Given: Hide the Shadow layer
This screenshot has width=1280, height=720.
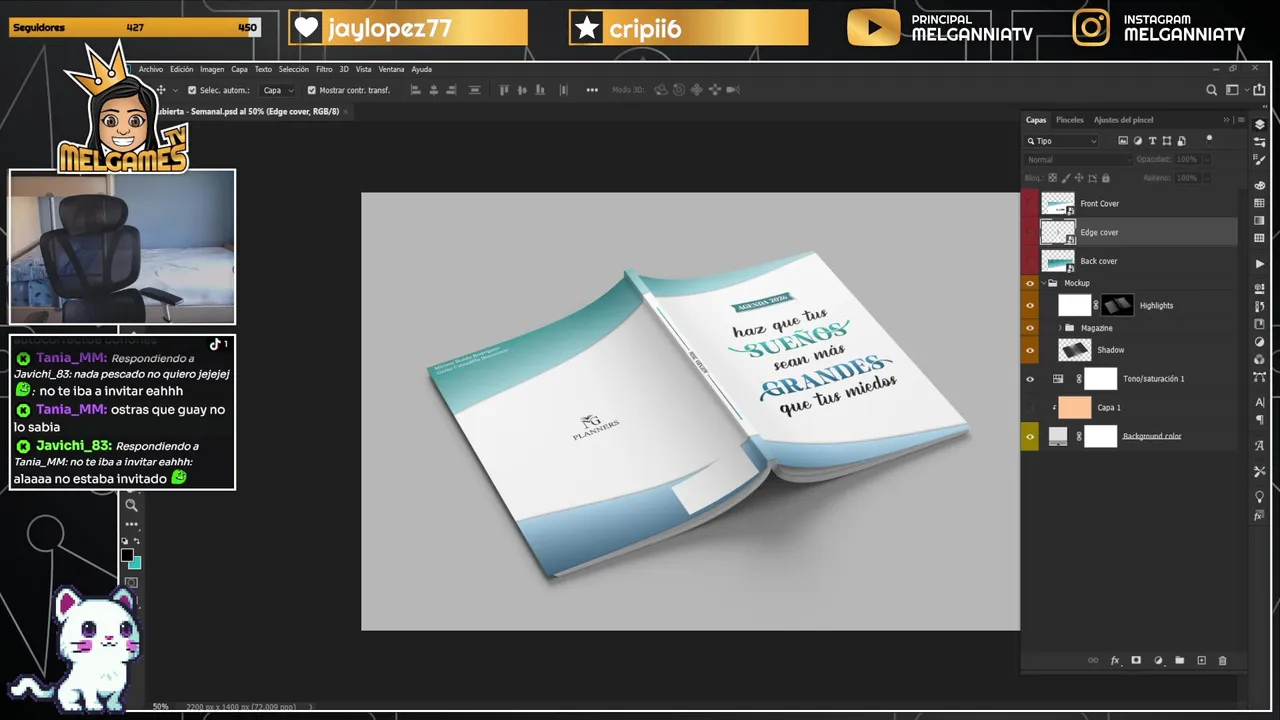Looking at the screenshot, I should coord(1030,350).
